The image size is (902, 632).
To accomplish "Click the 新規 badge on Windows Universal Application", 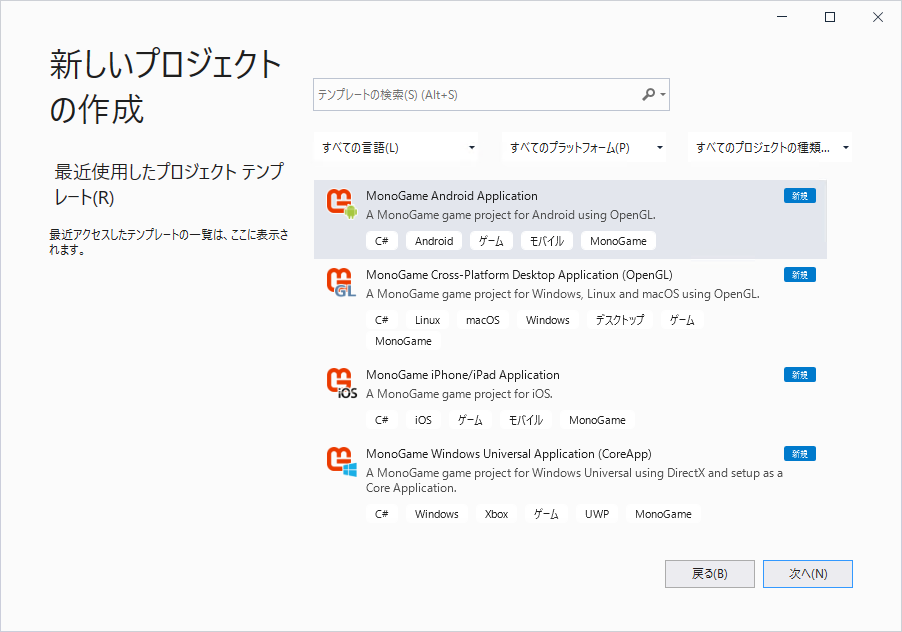I will pyautogui.click(x=800, y=454).
